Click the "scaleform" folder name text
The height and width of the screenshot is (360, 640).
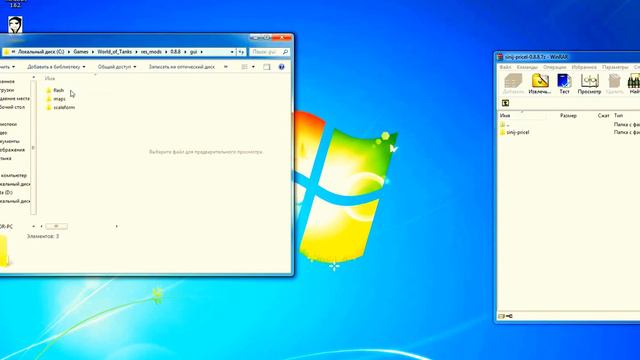[64, 107]
